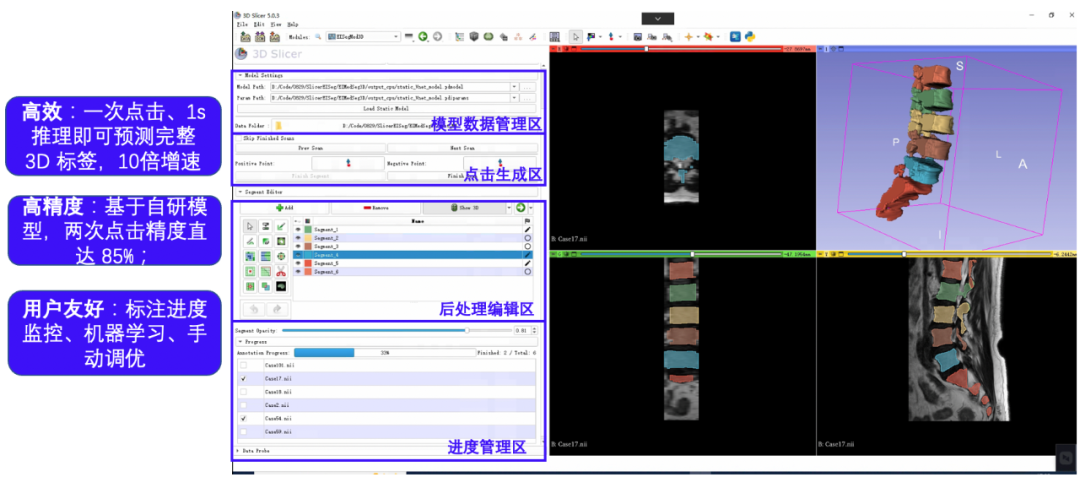
Task: Click the Show 3D button
Action: point(464,207)
